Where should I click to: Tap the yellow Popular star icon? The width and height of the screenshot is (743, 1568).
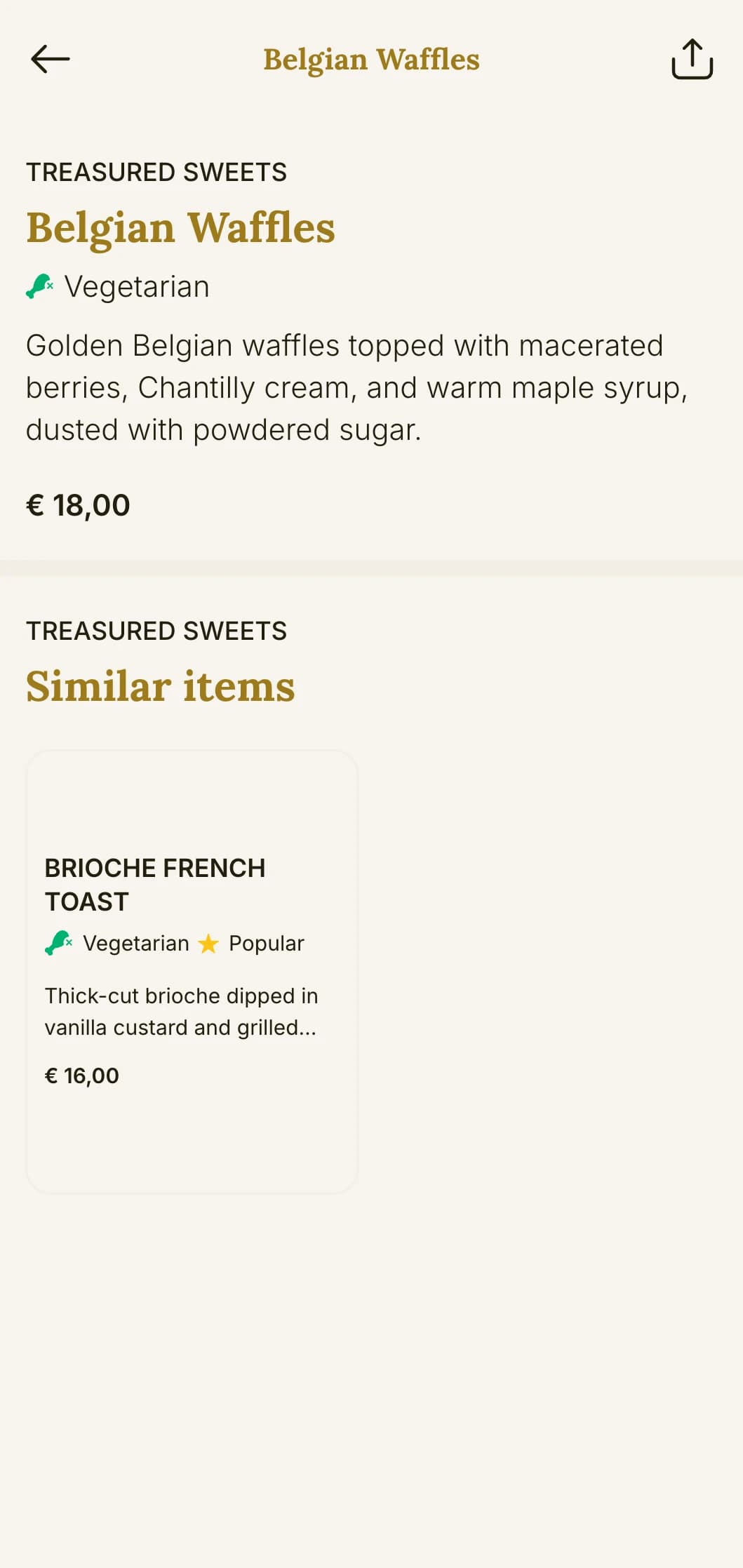[208, 944]
